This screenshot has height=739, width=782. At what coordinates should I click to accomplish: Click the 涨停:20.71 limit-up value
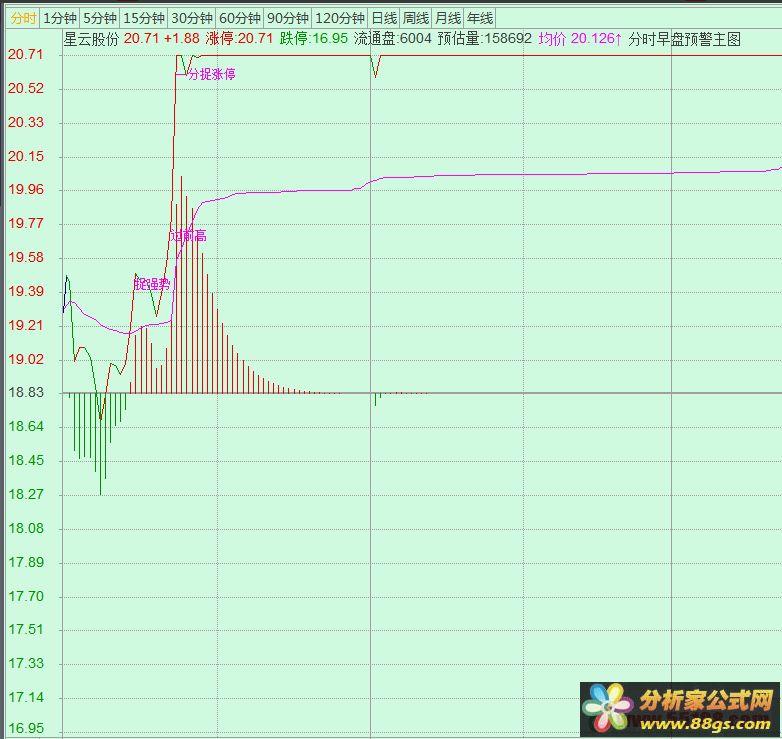(239, 38)
